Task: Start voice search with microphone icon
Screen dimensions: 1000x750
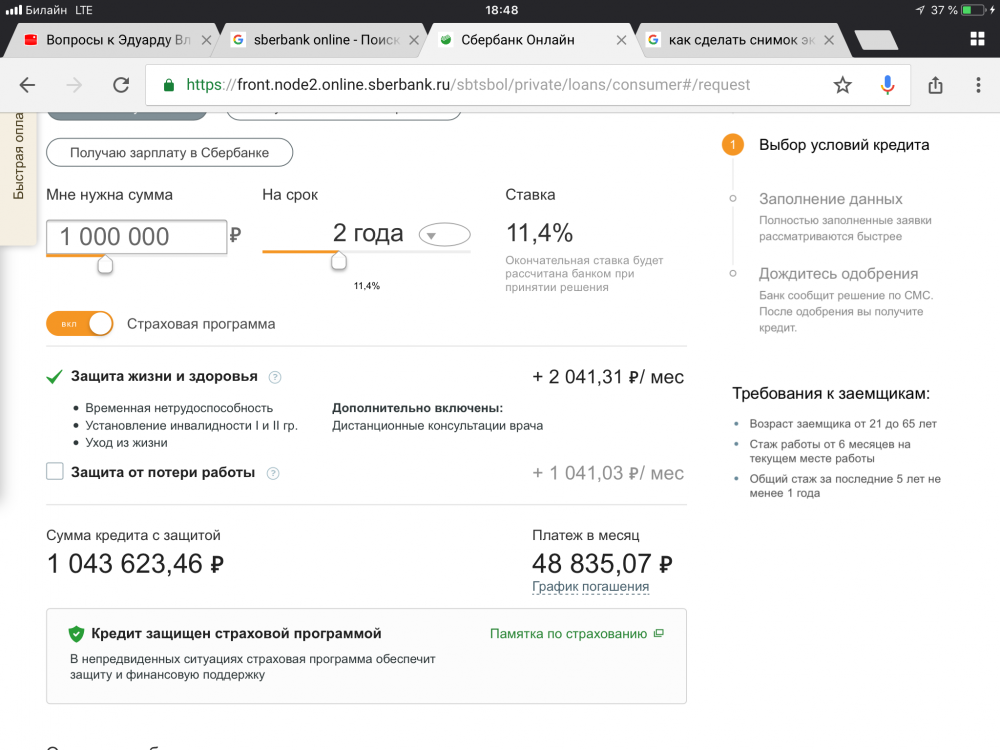Action: coord(887,85)
